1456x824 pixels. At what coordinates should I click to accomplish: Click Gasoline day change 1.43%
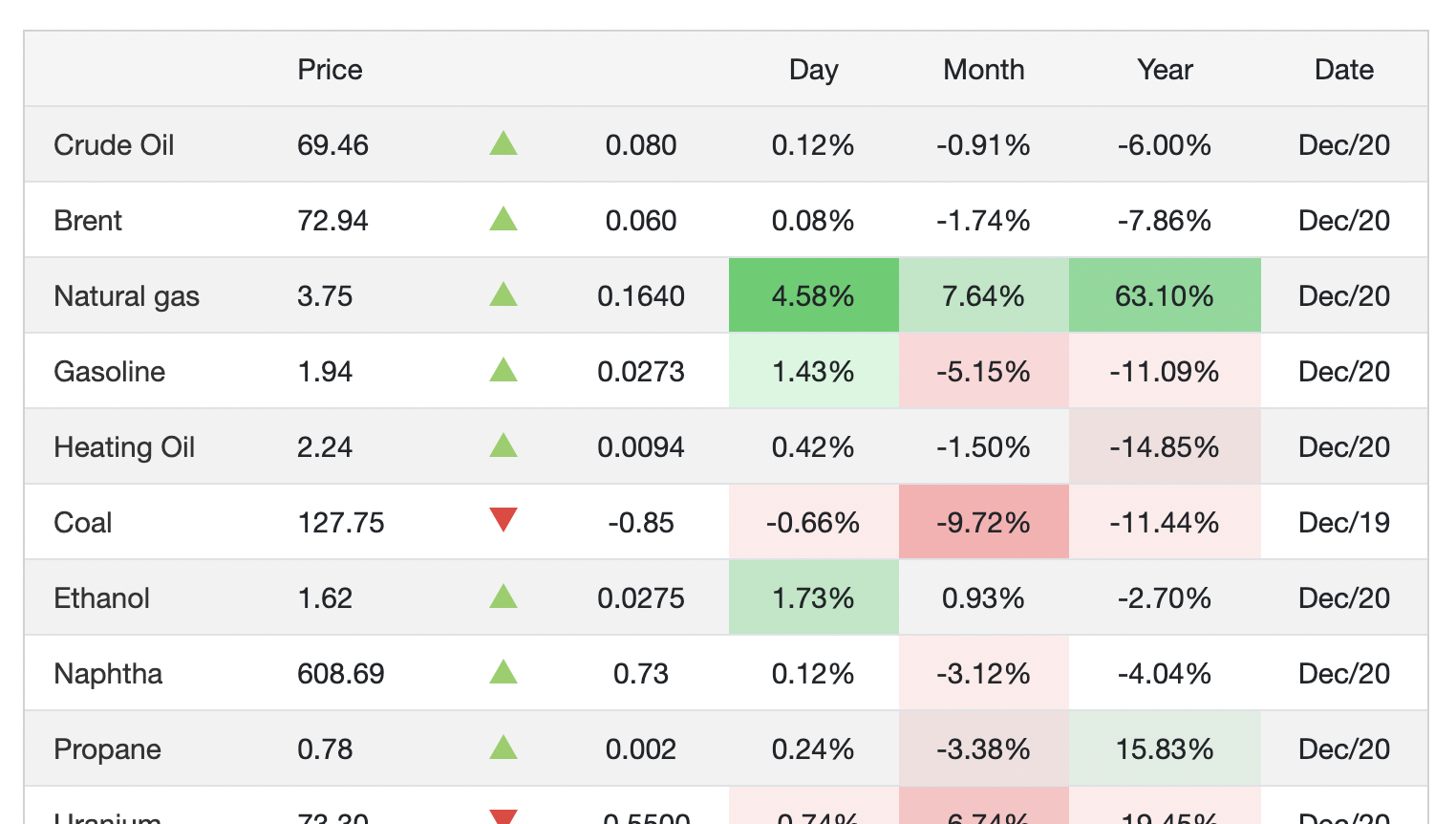[813, 371]
